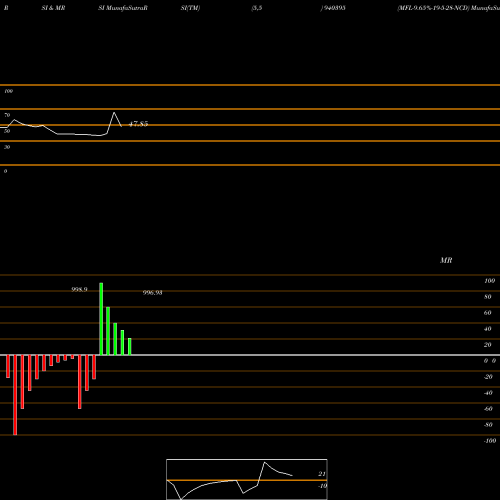The image size is (500, 500).
Task: Click the 60 label on MR axis
Action: (487, 313)
